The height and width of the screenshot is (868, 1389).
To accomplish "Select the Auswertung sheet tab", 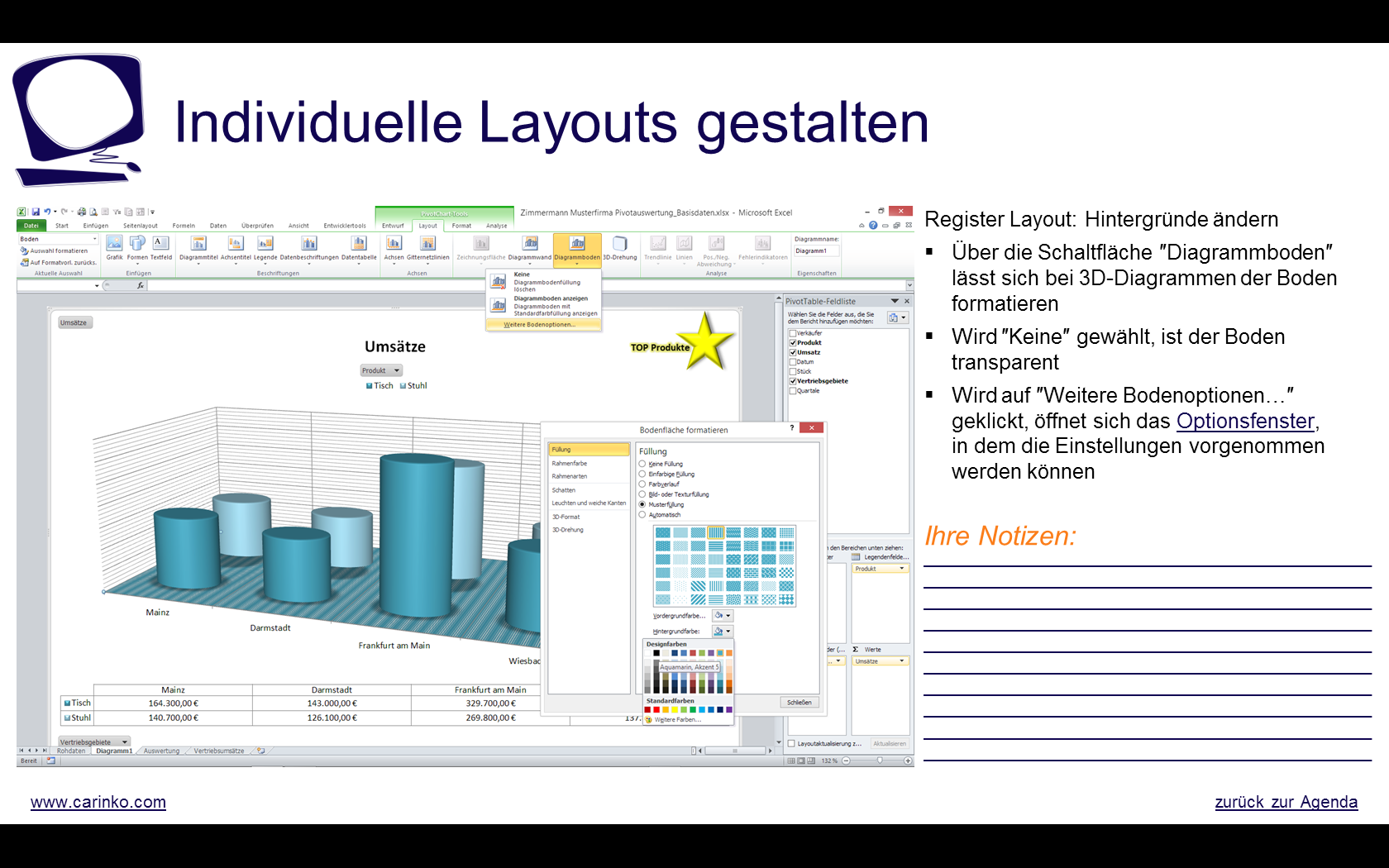I will (161, 751).
